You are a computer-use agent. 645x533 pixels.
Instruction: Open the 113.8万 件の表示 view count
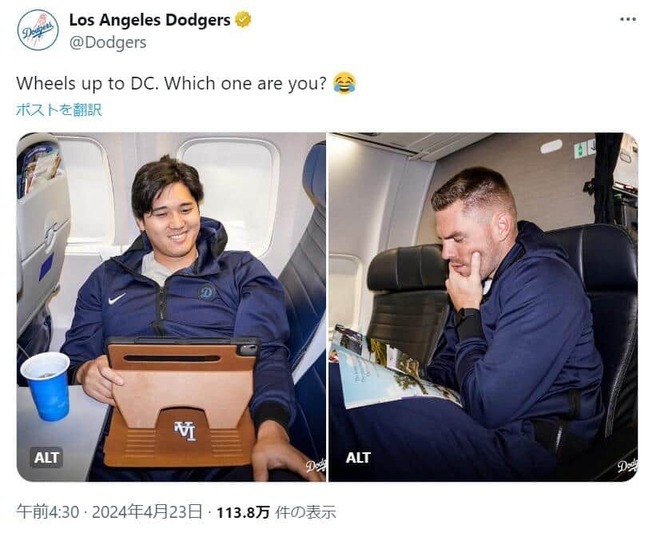point(276,512)
